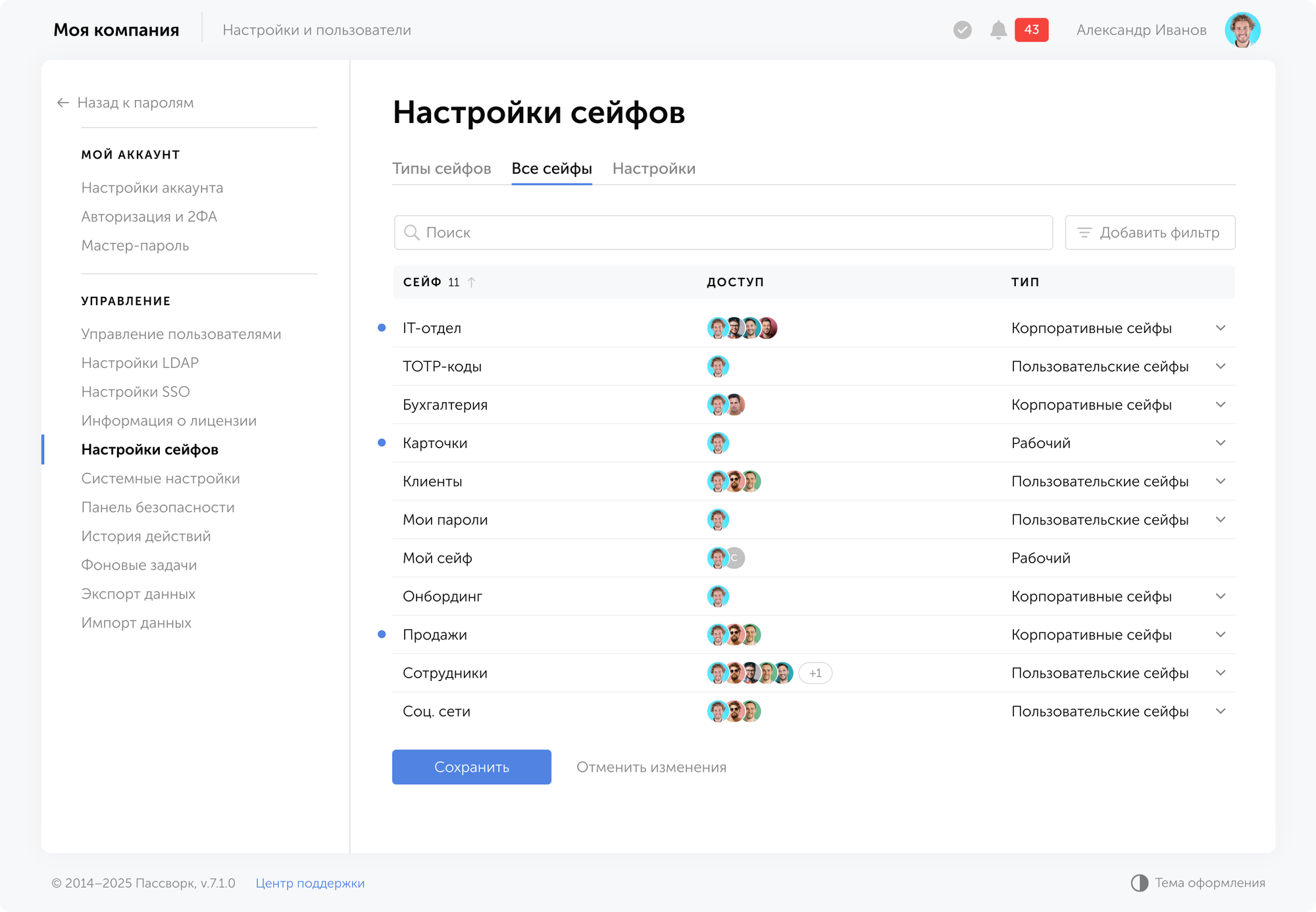Focus the Поиск search field
This screenshot has width=1316, height=912.
tap(724, 233)
